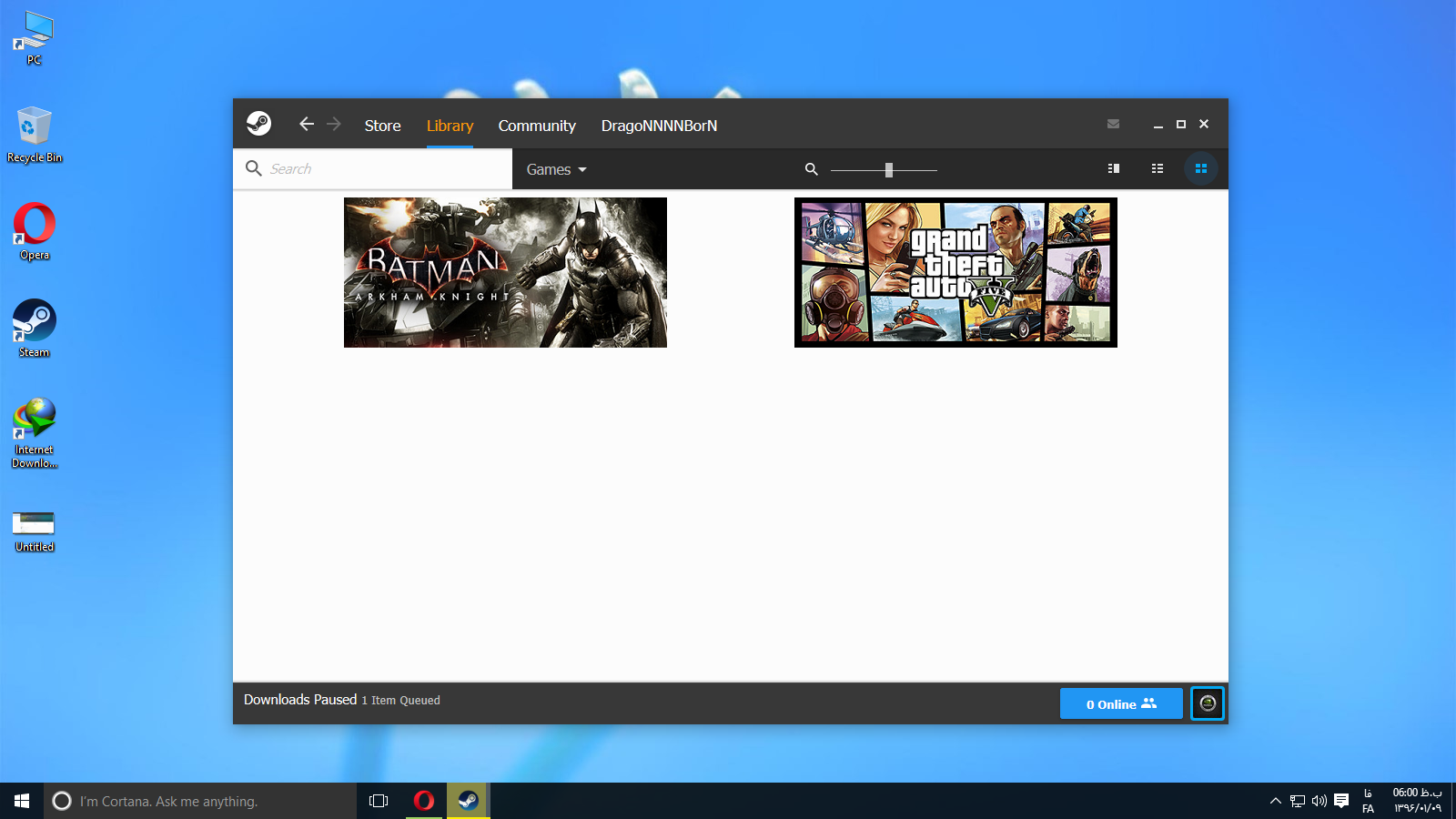Go forward with the right arrow

point(334,124)
